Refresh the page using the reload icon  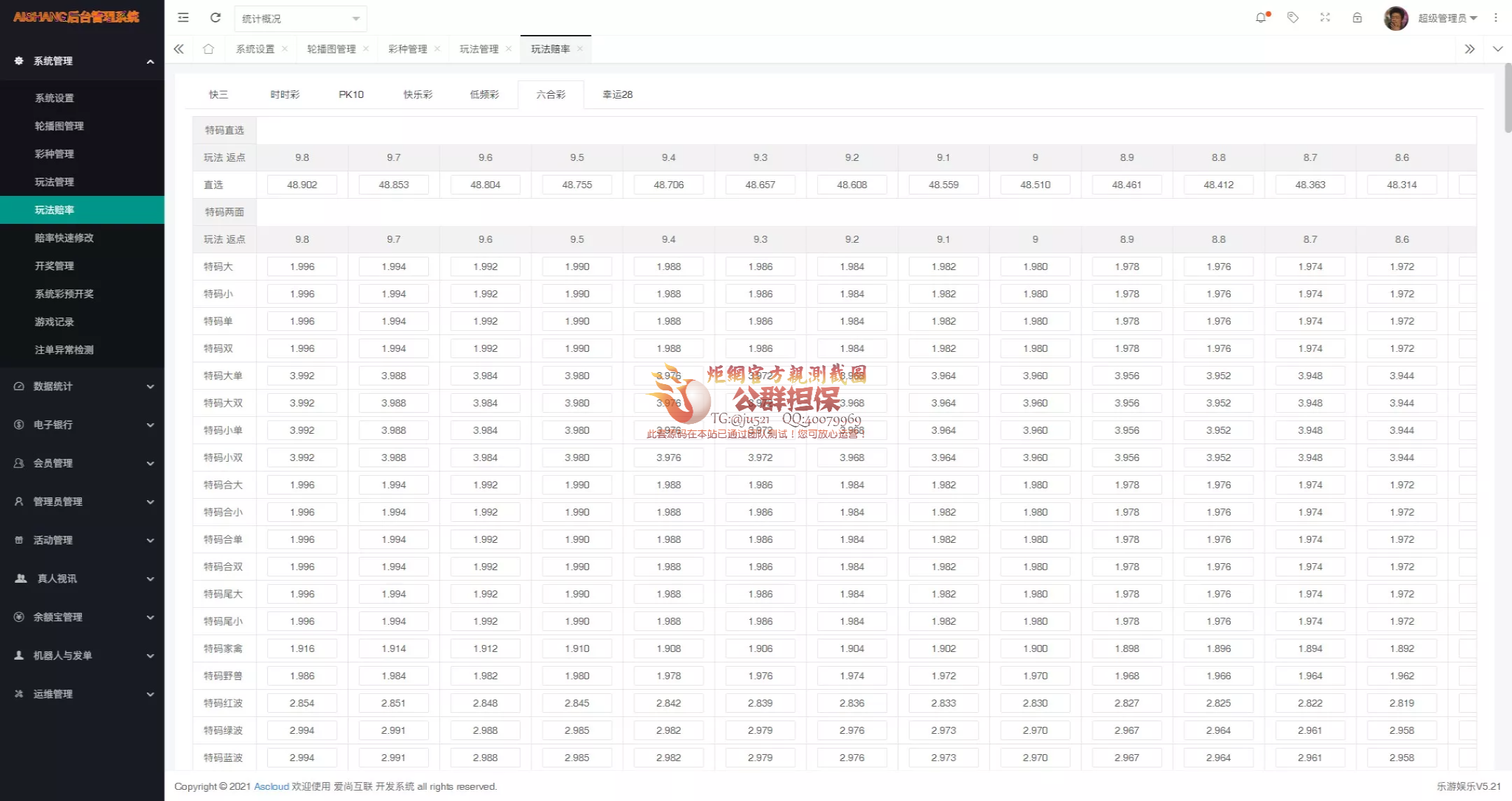pyautogui.click(x=215, y=17)
